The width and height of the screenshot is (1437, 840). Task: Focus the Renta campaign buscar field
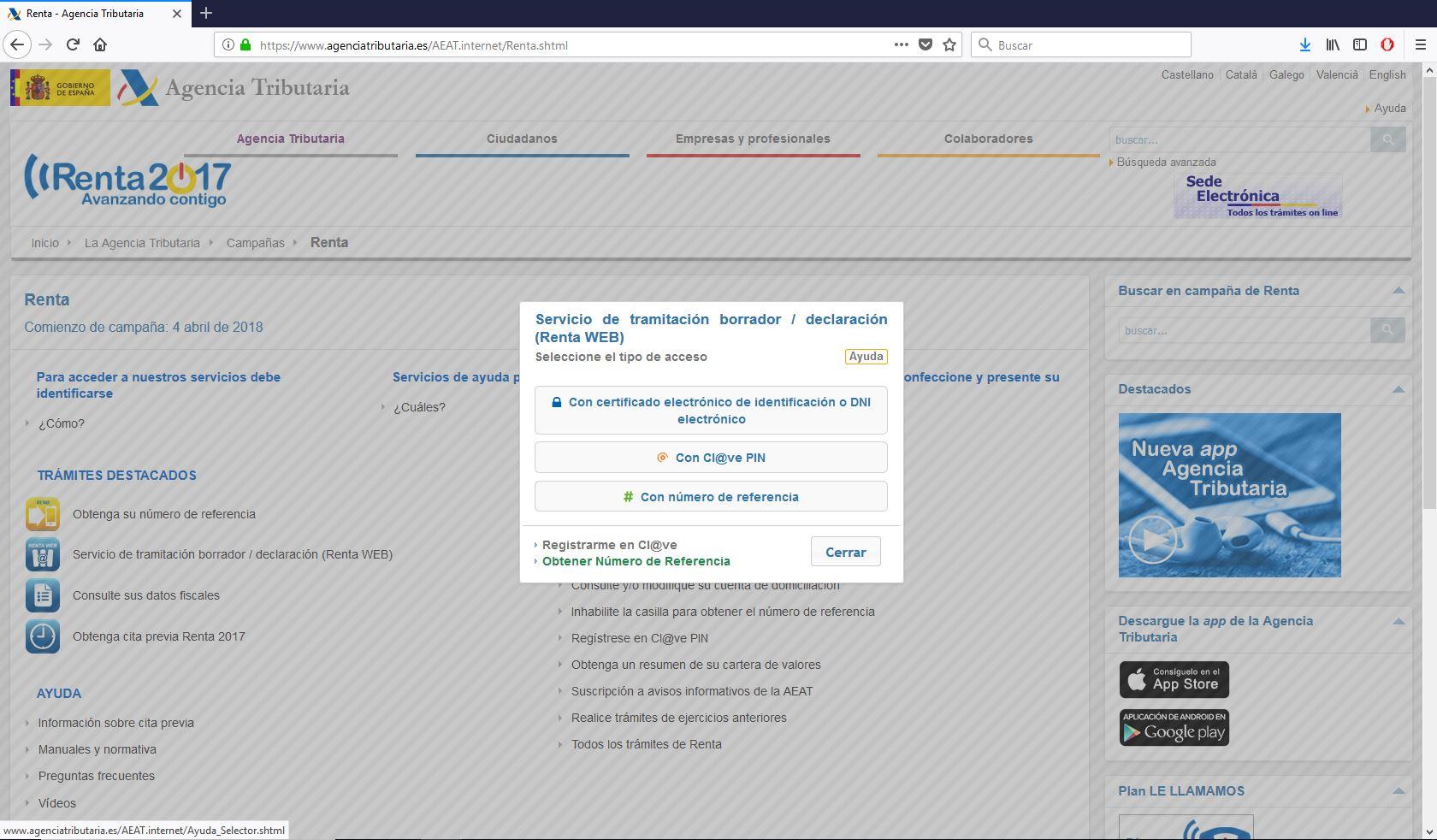pyautogui.click(x=1245, y=330)
